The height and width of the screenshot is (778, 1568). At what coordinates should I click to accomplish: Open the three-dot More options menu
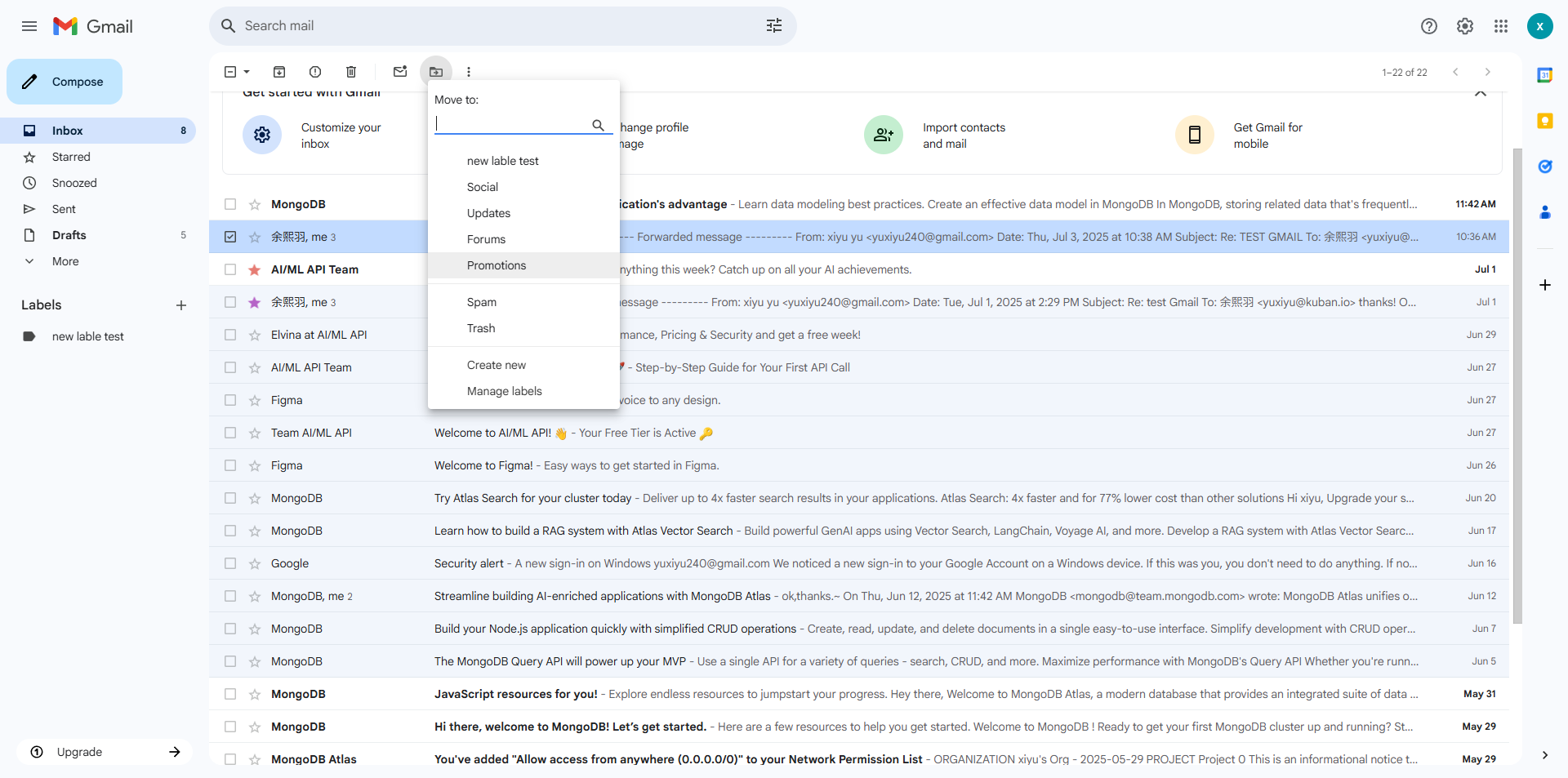tap(469, 72)
